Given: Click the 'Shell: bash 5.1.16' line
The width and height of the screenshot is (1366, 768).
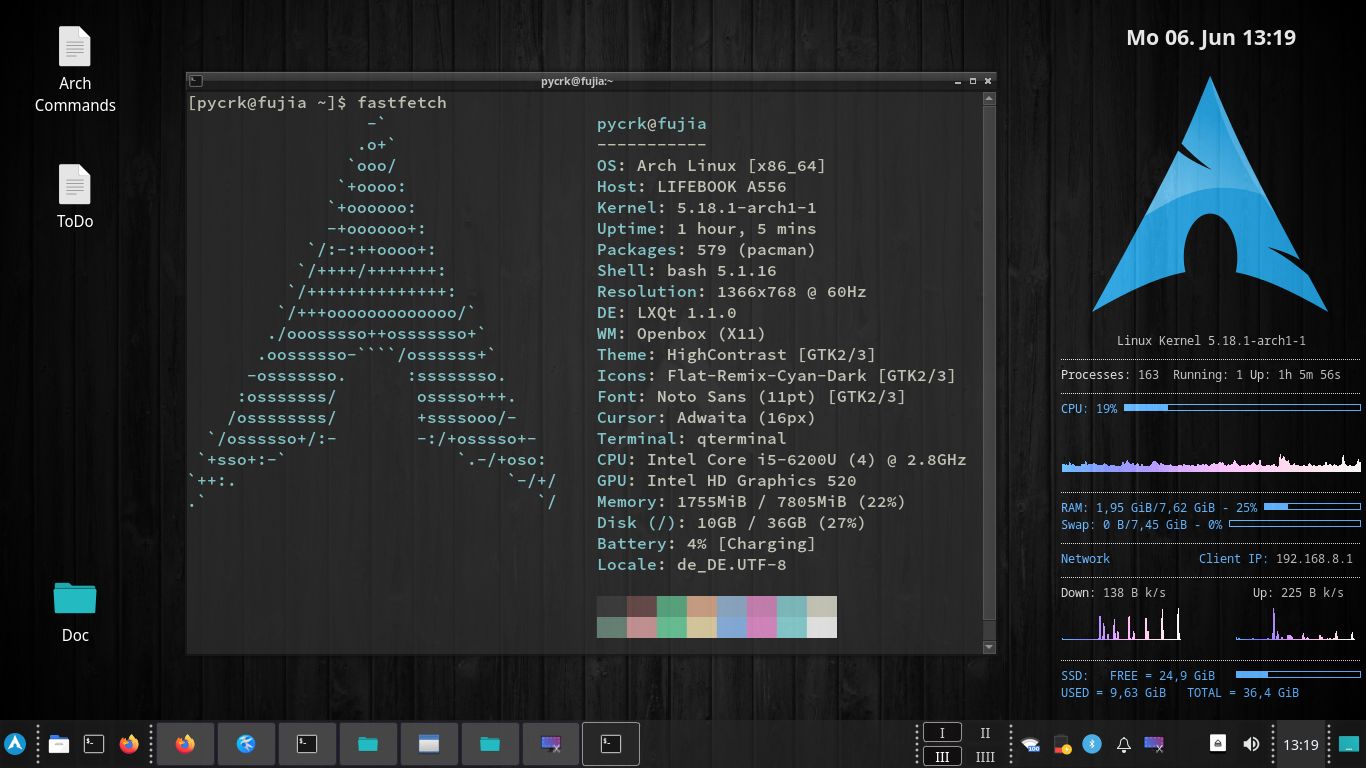Looking at the screenshot, I should (686, 270).
